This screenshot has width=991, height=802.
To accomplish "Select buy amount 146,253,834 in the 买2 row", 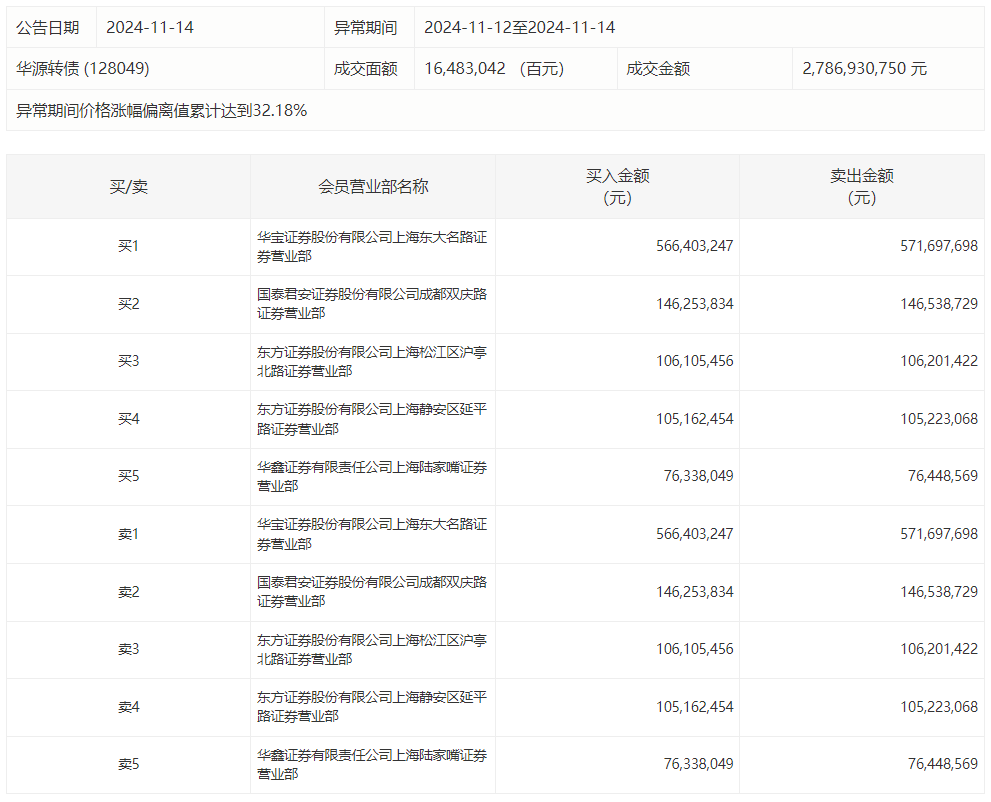I will coord(695,305).
